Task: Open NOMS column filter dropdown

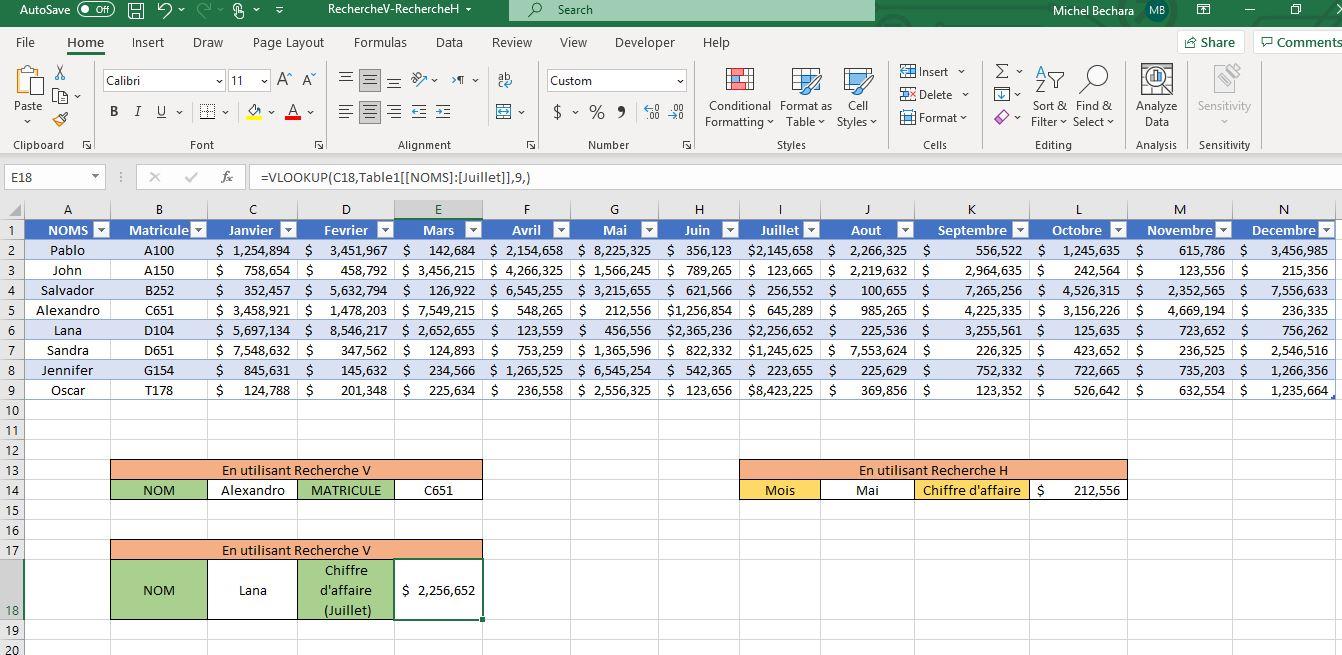Action: 100,230
